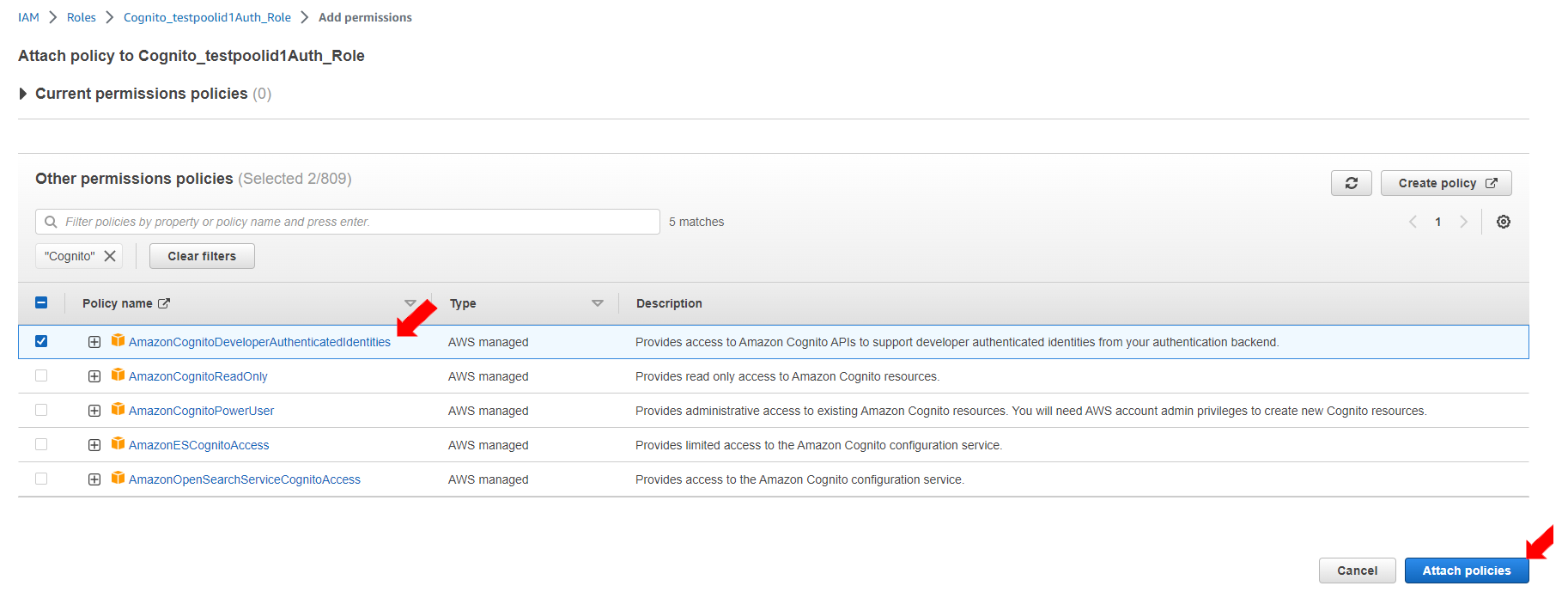Sort by Type column arrow
Image resolution: width=1568 pixels, height=592 pixels.
point(598,303)
